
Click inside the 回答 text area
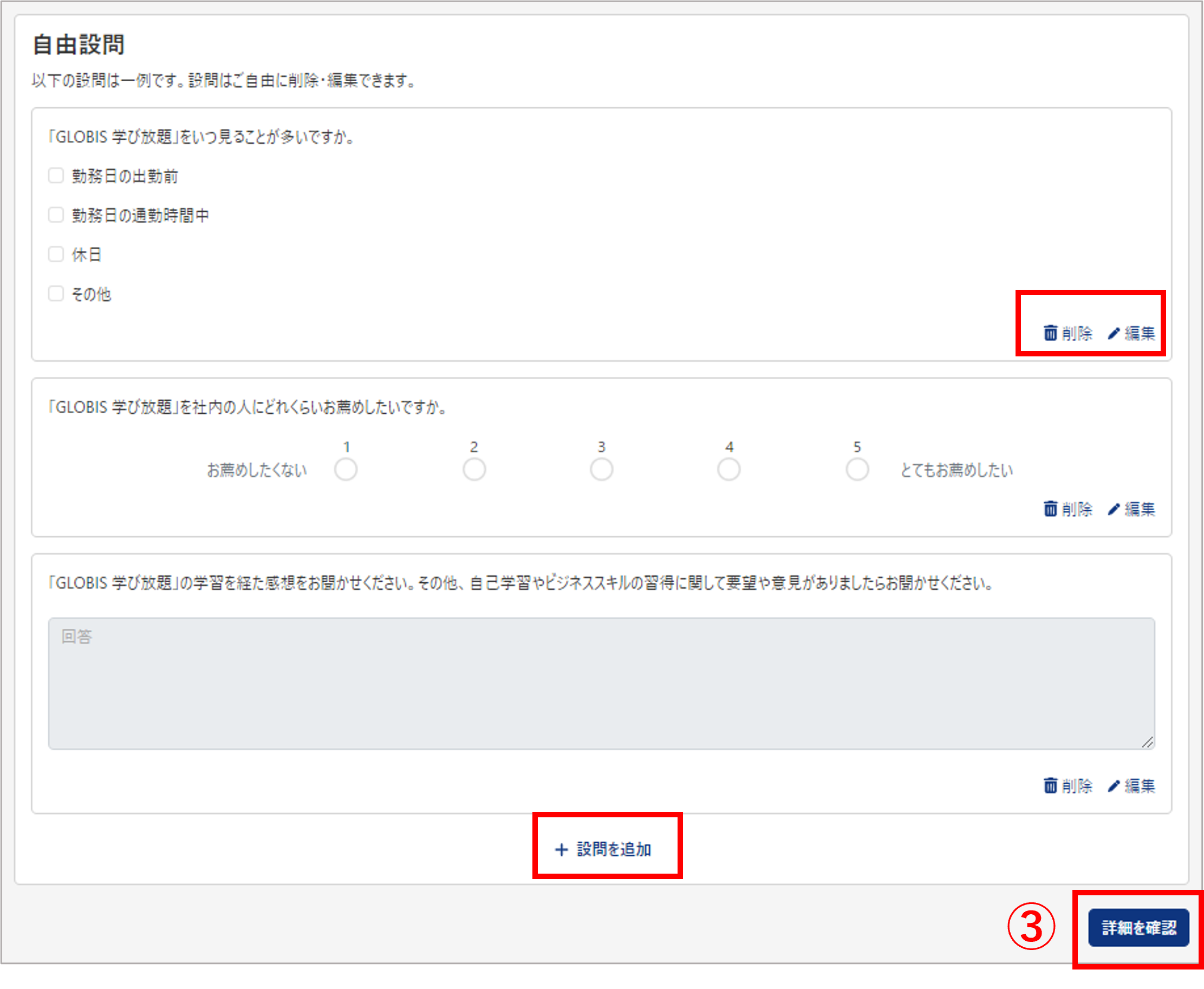(x=601, y=684)
